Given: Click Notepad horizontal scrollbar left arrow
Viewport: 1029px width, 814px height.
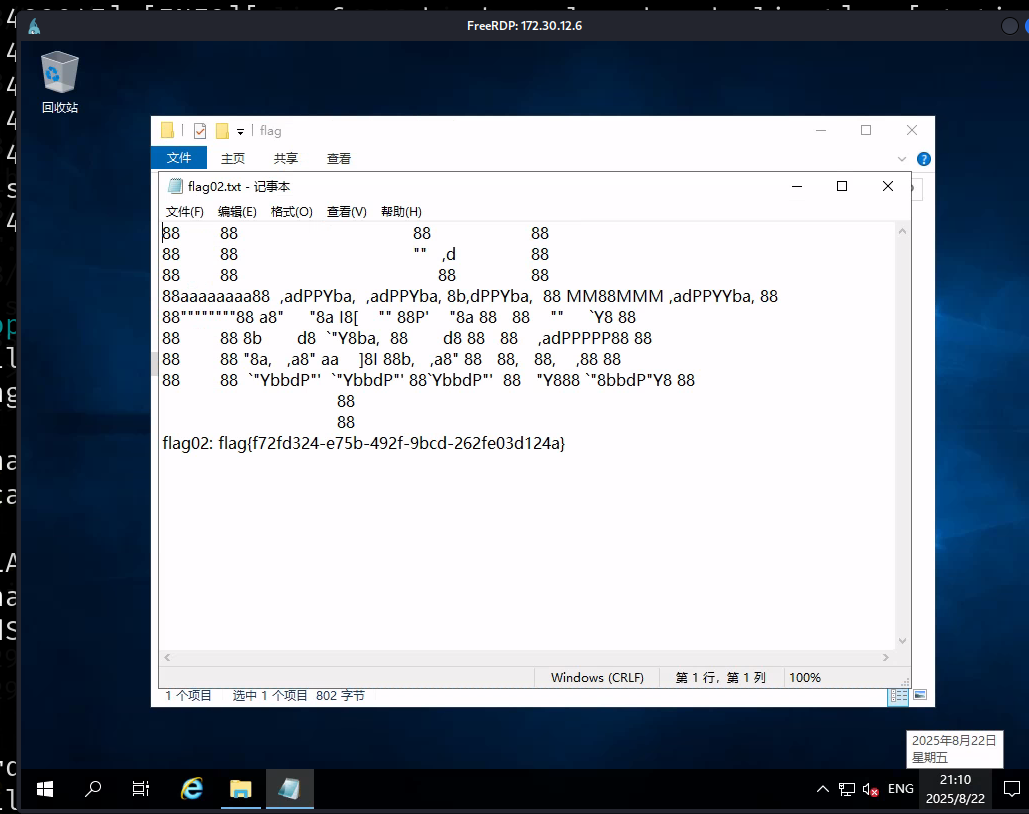Looking at the screenshot, I should pos(167,657).
